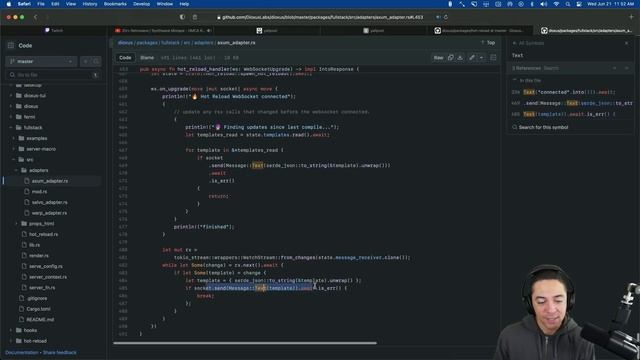
Task: Open serve_config.rs file
Action: coord(46,266)
